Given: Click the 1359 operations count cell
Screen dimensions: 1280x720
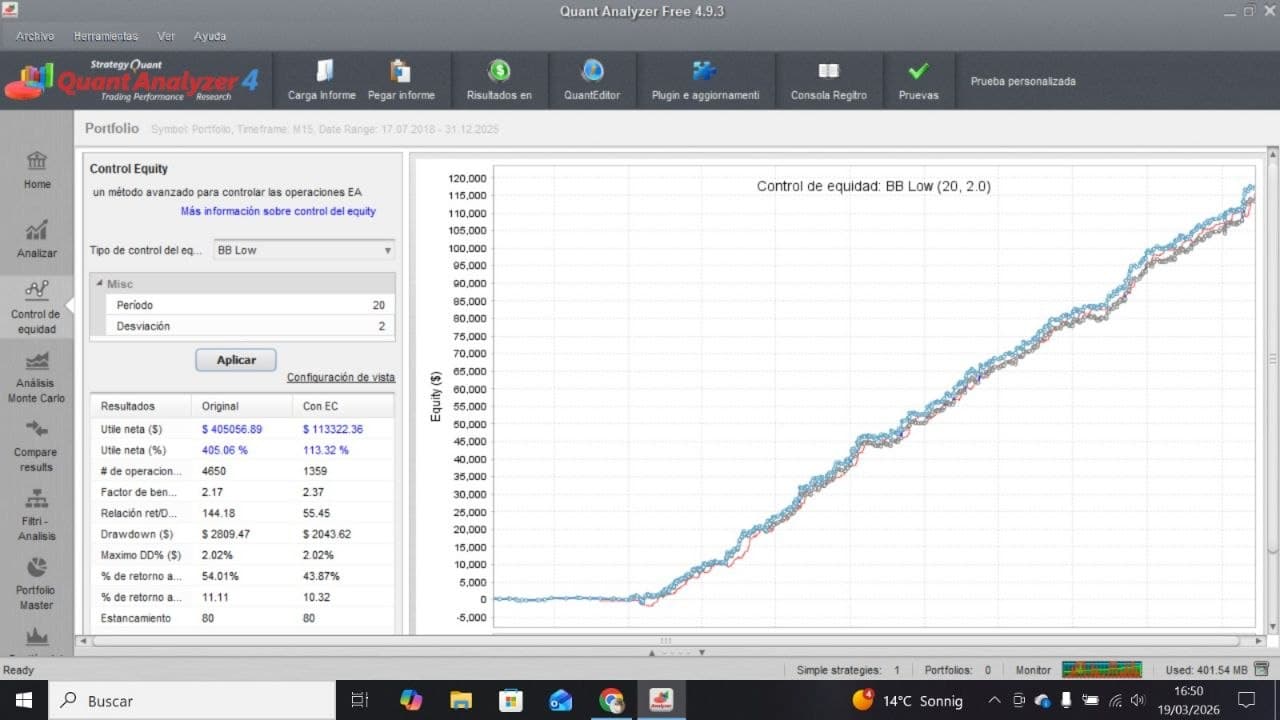Looking at the screenshot, I should coord(314,471).
